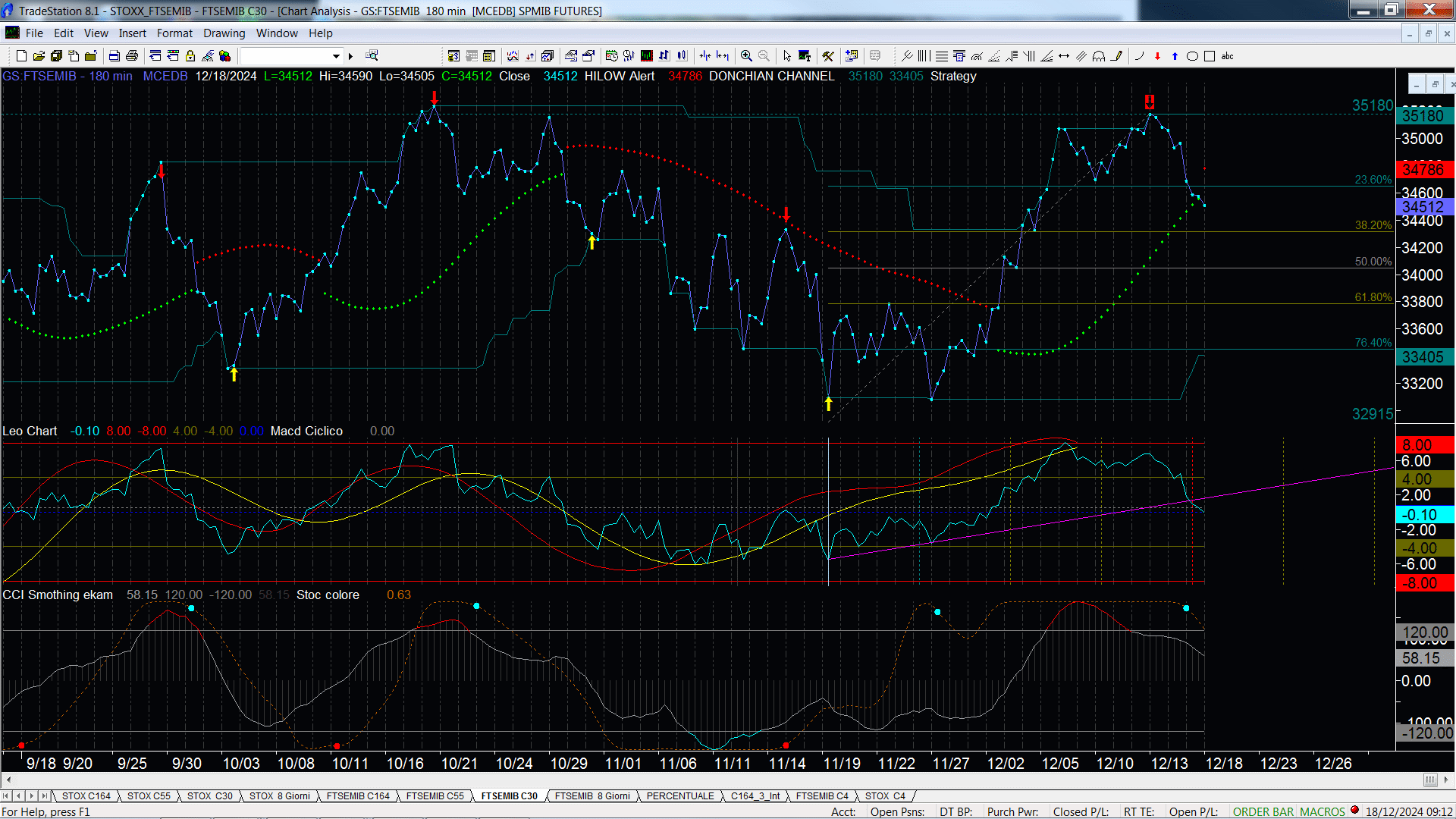The image size is (1456, 819).
Task: Select the horizontal double-arrow drawing tool
Action: (x=1064, y=55)
